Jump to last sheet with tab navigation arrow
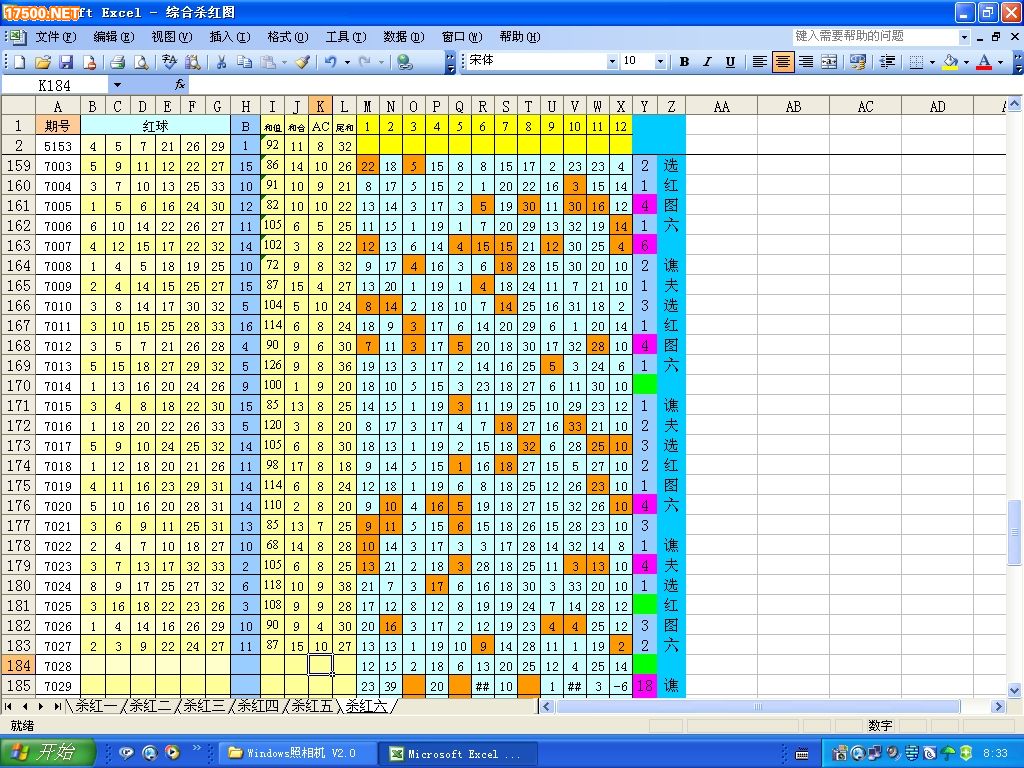Image resolution: width=1024 pixels, height=768 pixels. (x=57, y=706)
